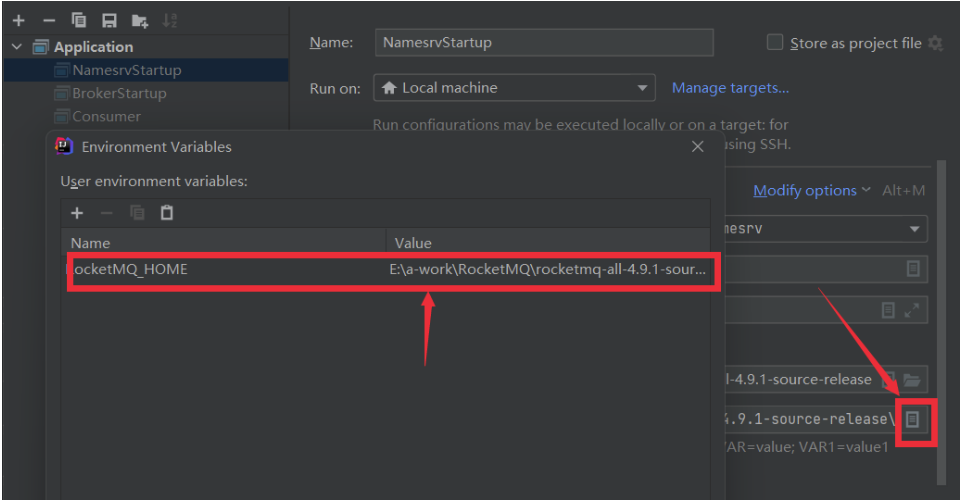Close the Environment Variables dialog
Image resolution: width=962 pixels, height=501 pixels.
pyautogui.click(x=697, y=147)
